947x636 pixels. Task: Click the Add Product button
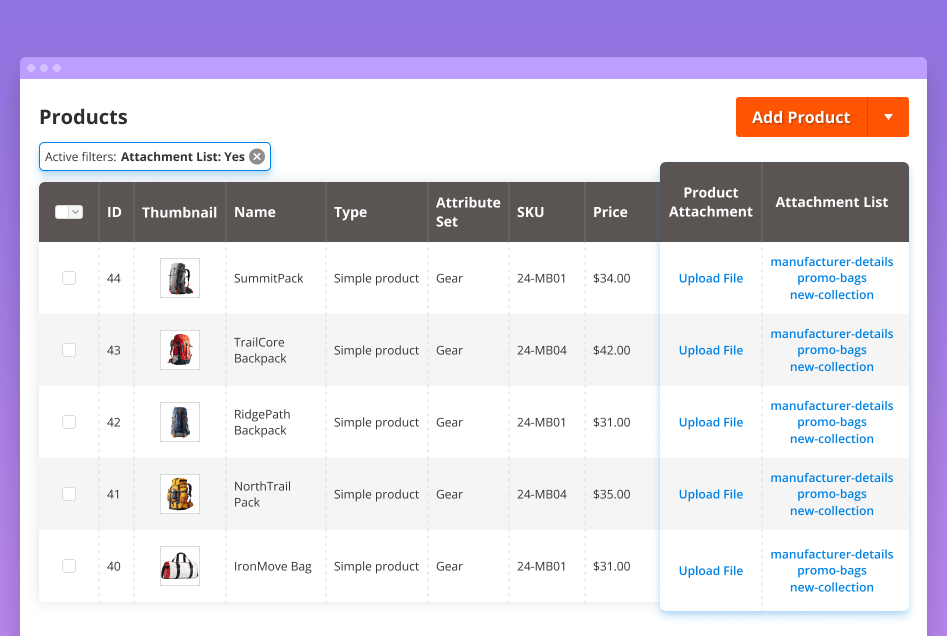(801, 117)
